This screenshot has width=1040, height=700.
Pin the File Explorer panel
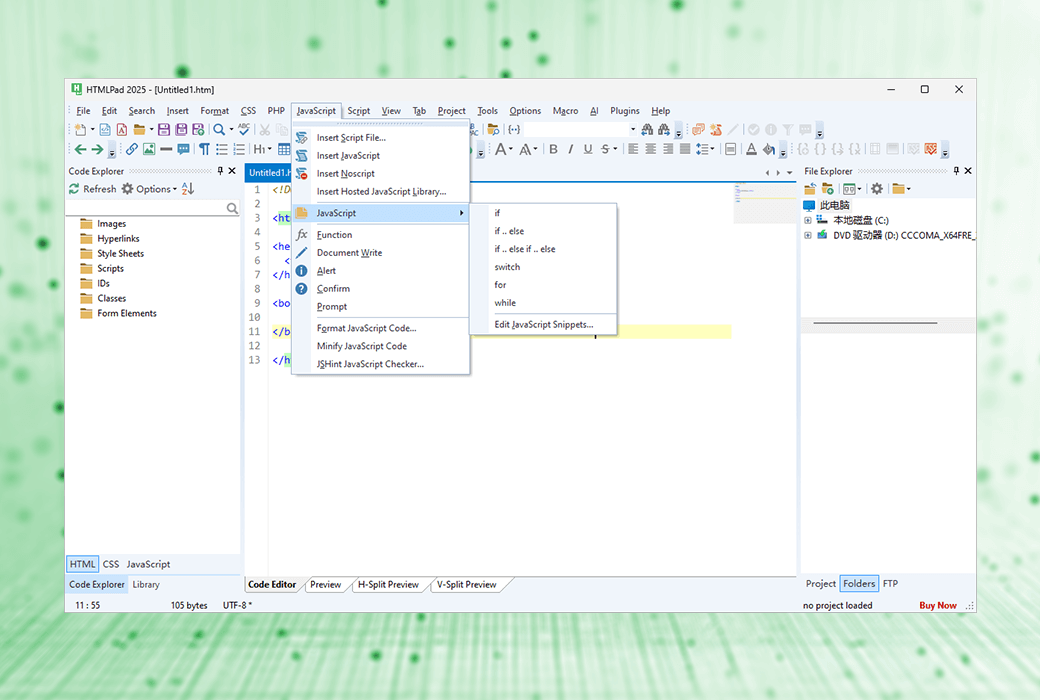click(x=956, y=171)
